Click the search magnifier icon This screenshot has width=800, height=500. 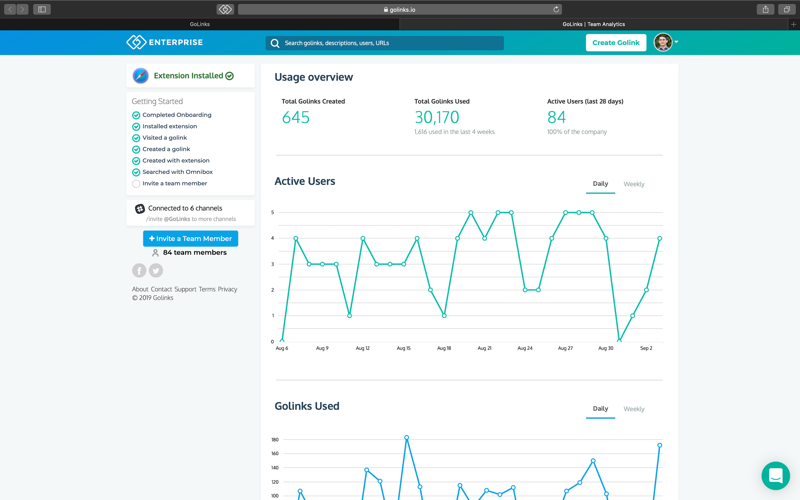pyautogui.click(x=275, y=43)
